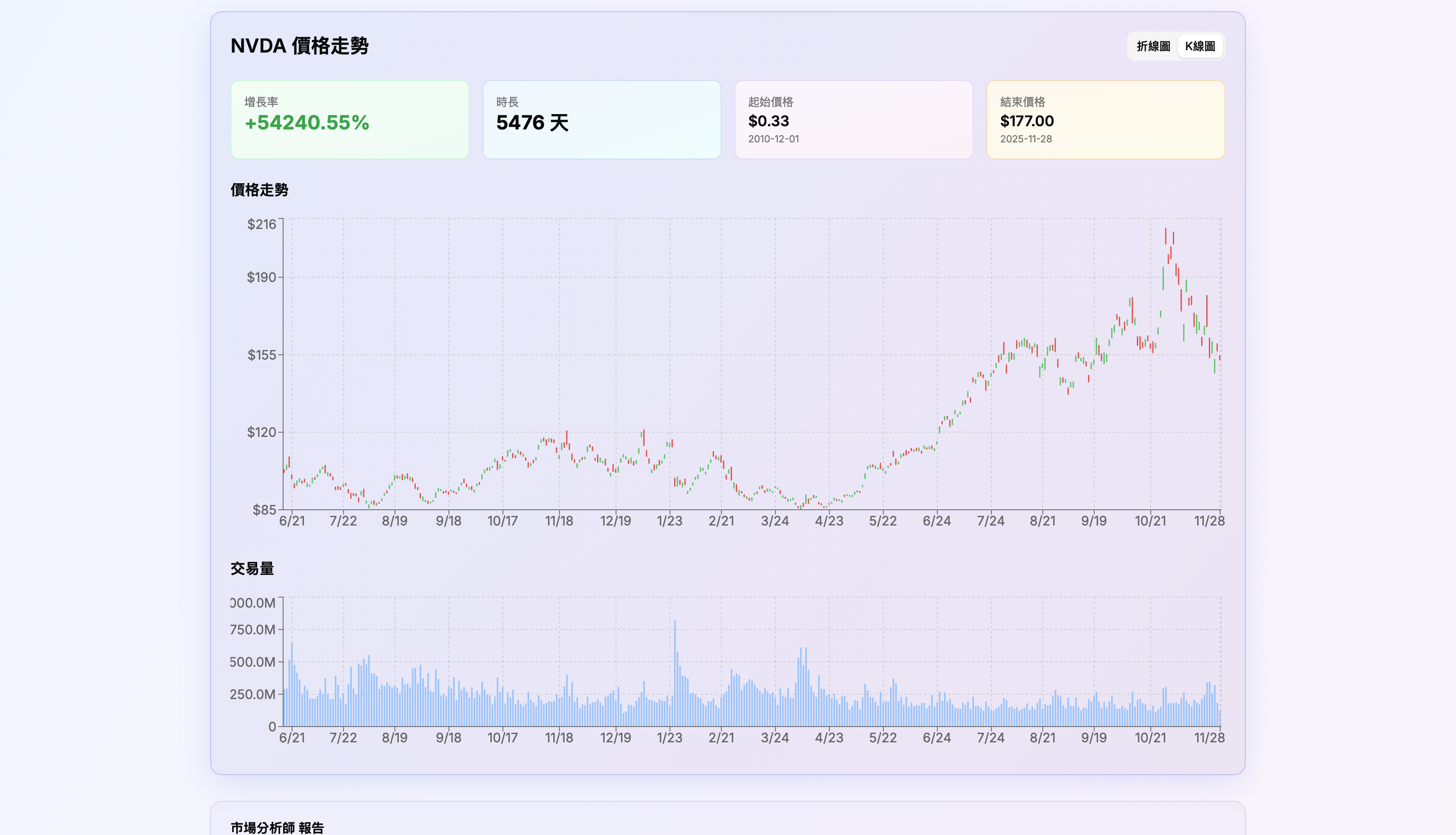The height and width of the screenshot is (835, 1456).
Task: Click the 11/18 date on the volume chart
Action: [559, 738]
